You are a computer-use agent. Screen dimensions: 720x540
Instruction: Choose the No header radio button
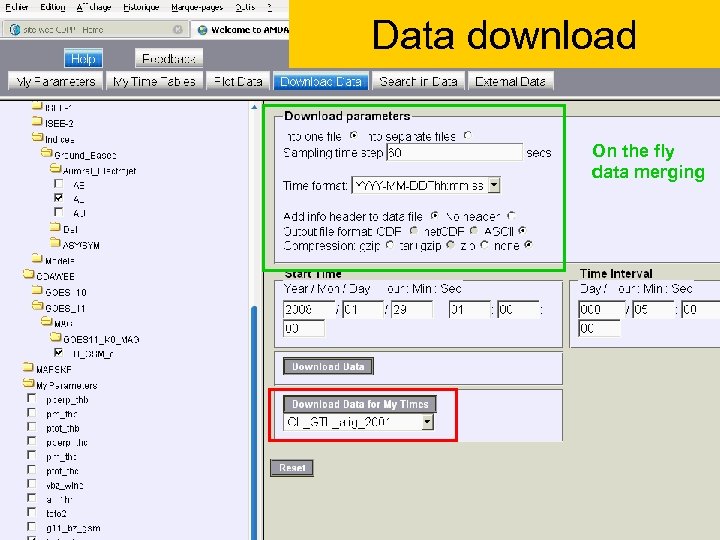512,215
